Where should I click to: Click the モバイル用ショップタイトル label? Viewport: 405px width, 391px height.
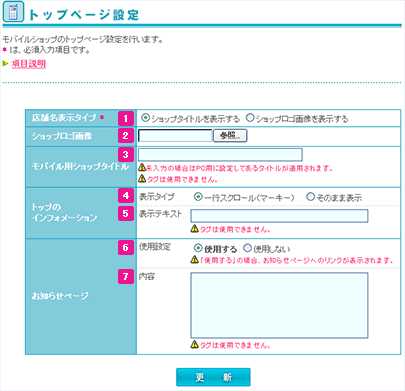(x=80, y=166)
